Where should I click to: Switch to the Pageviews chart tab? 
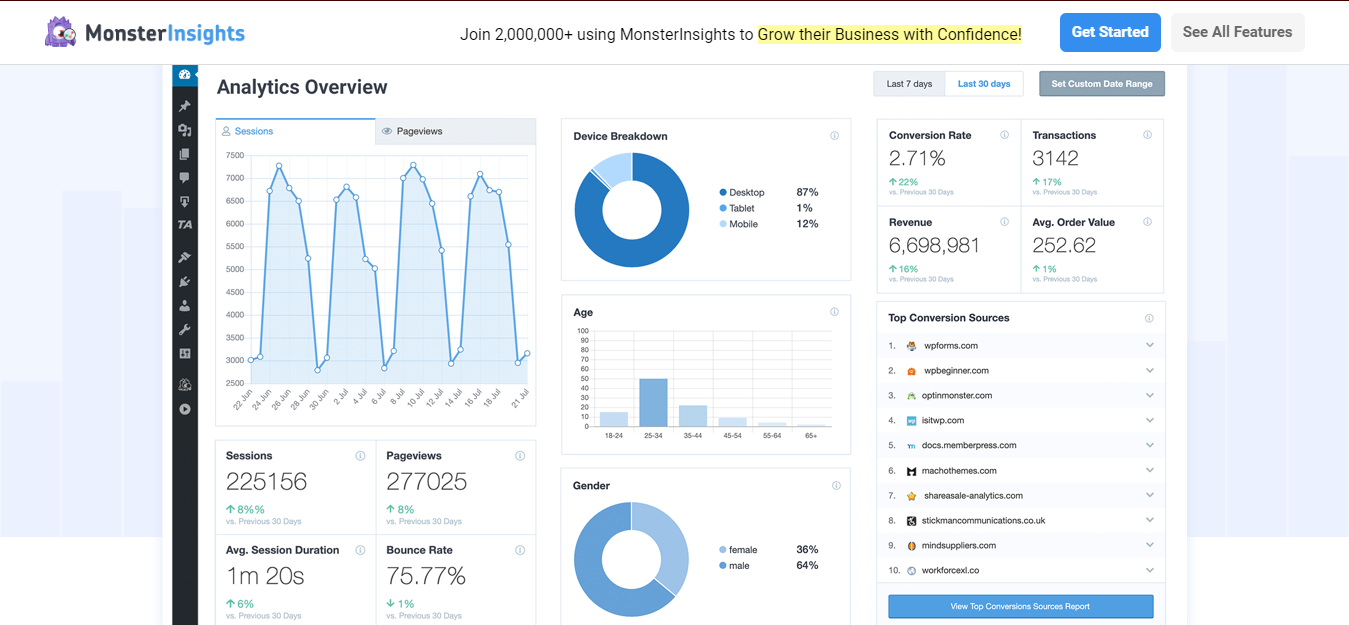456,131
